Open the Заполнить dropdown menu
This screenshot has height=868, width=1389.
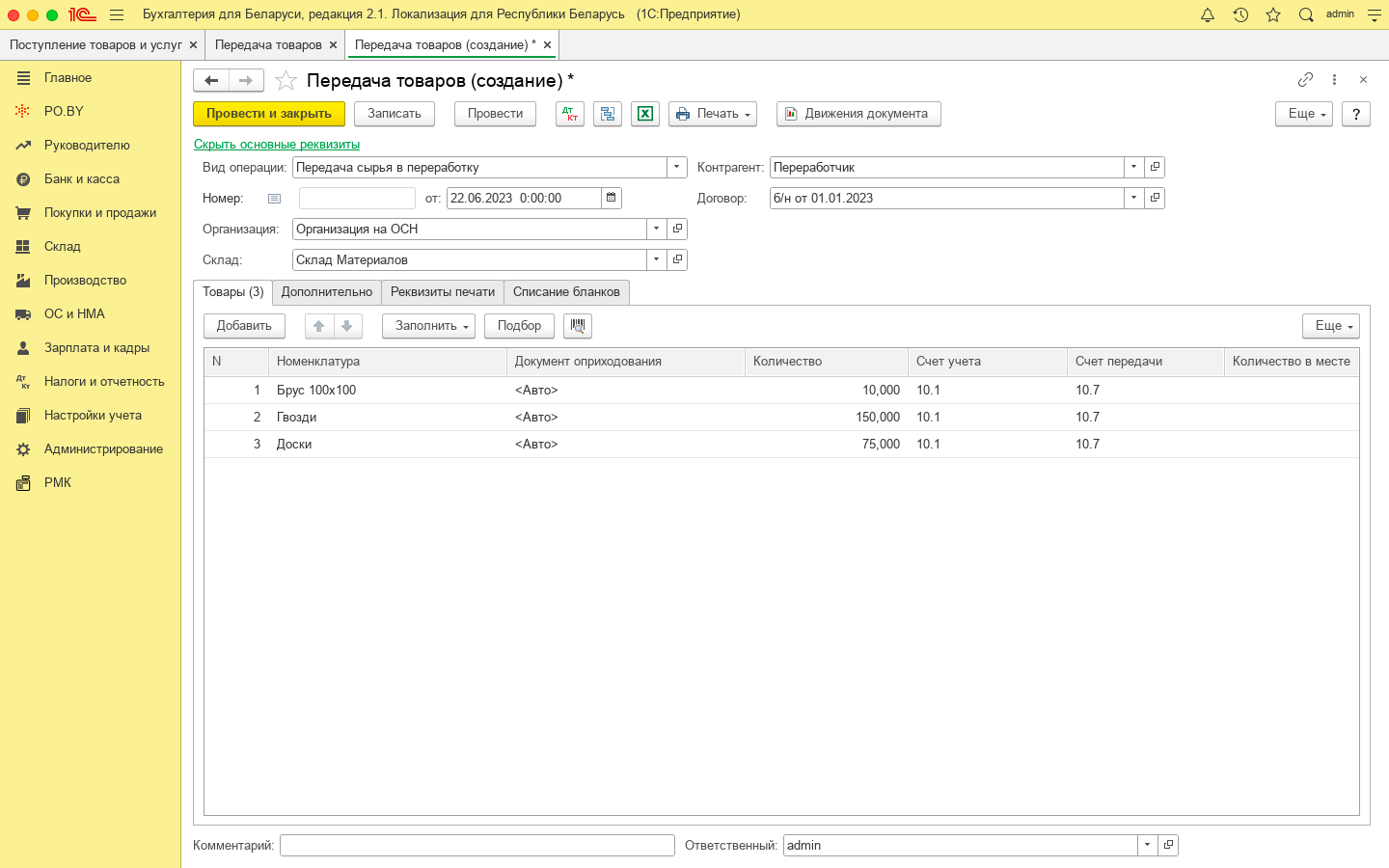click(428, 326)
